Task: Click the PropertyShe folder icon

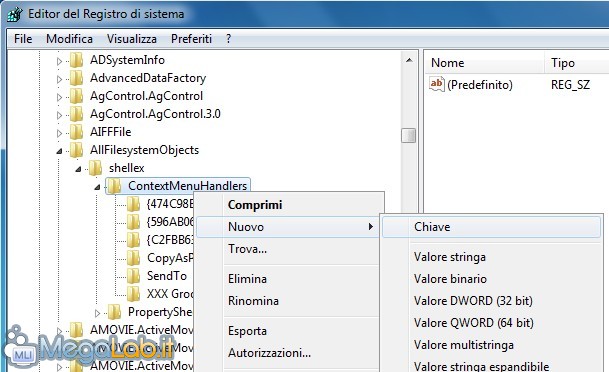Action: [115, 312]
